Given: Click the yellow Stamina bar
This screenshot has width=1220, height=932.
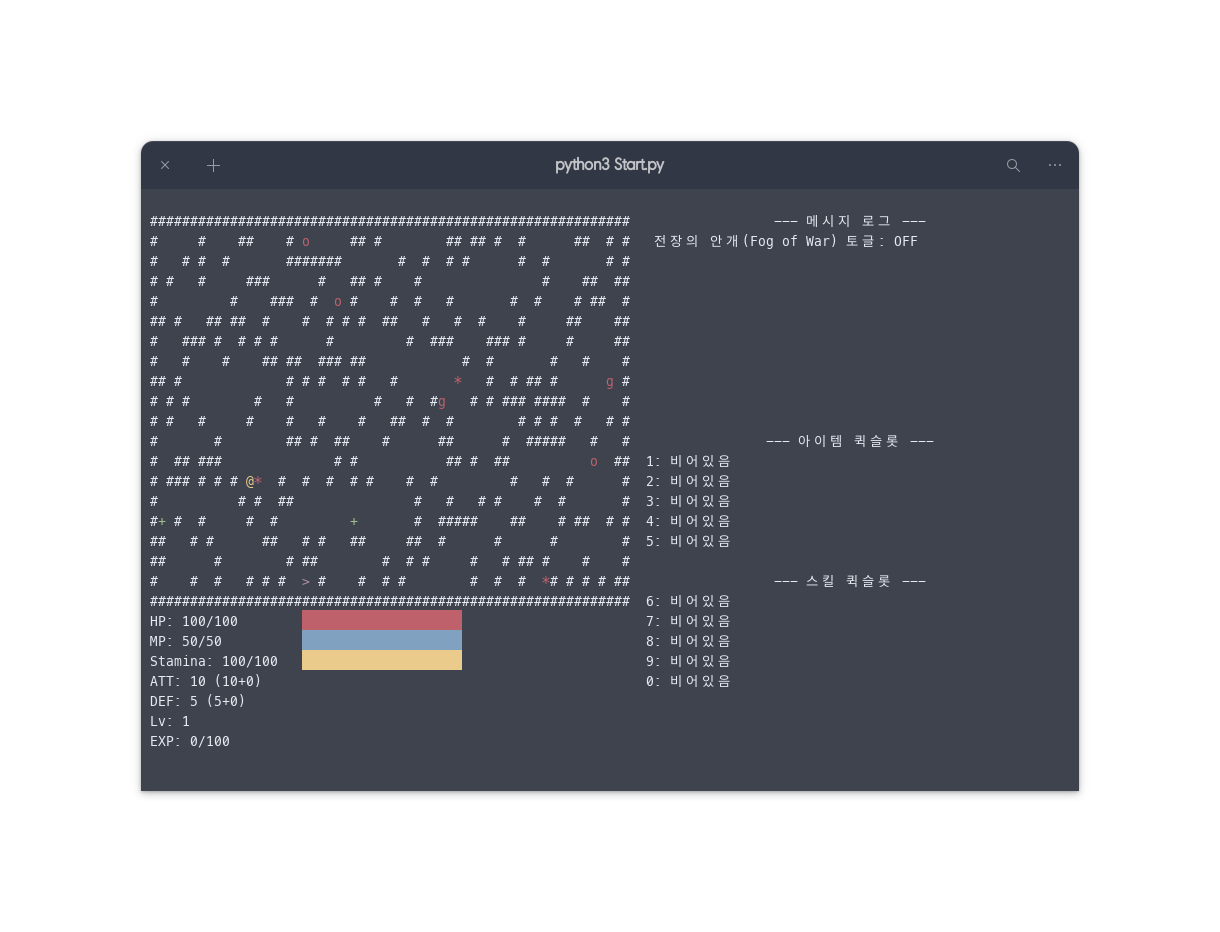Looking at the screenshot, I should click(x=381, y=660).
